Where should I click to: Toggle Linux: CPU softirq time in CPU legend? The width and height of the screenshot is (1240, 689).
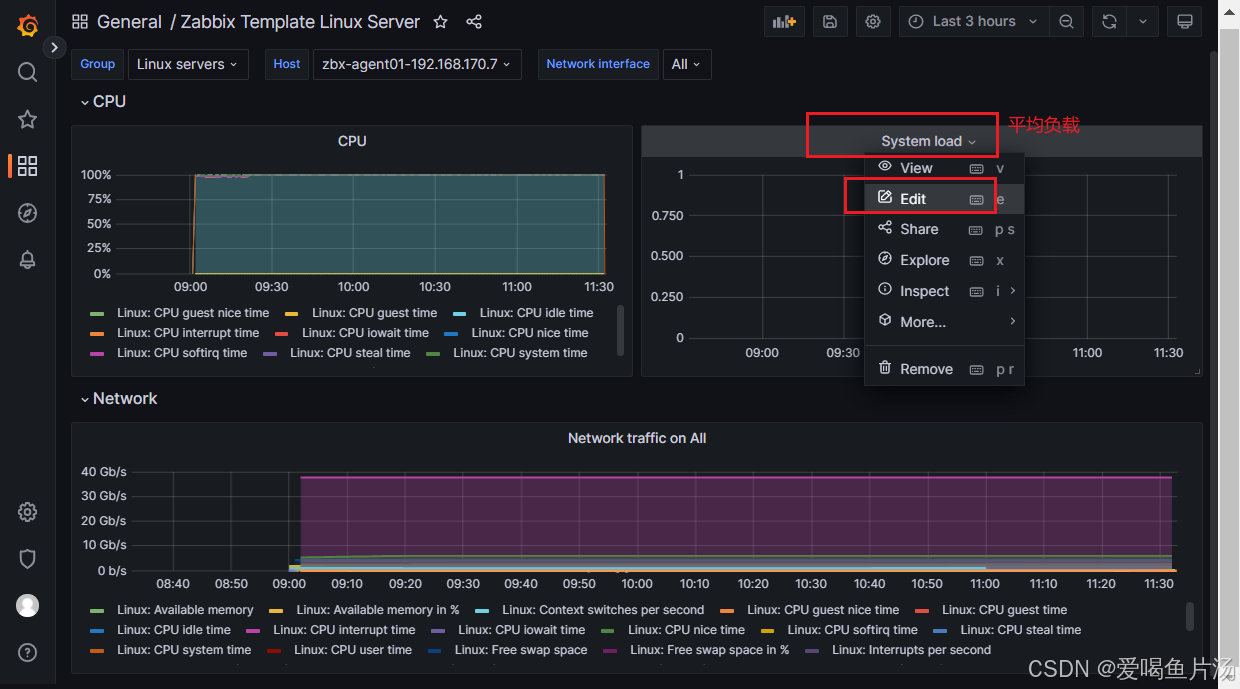click(182, 353)
